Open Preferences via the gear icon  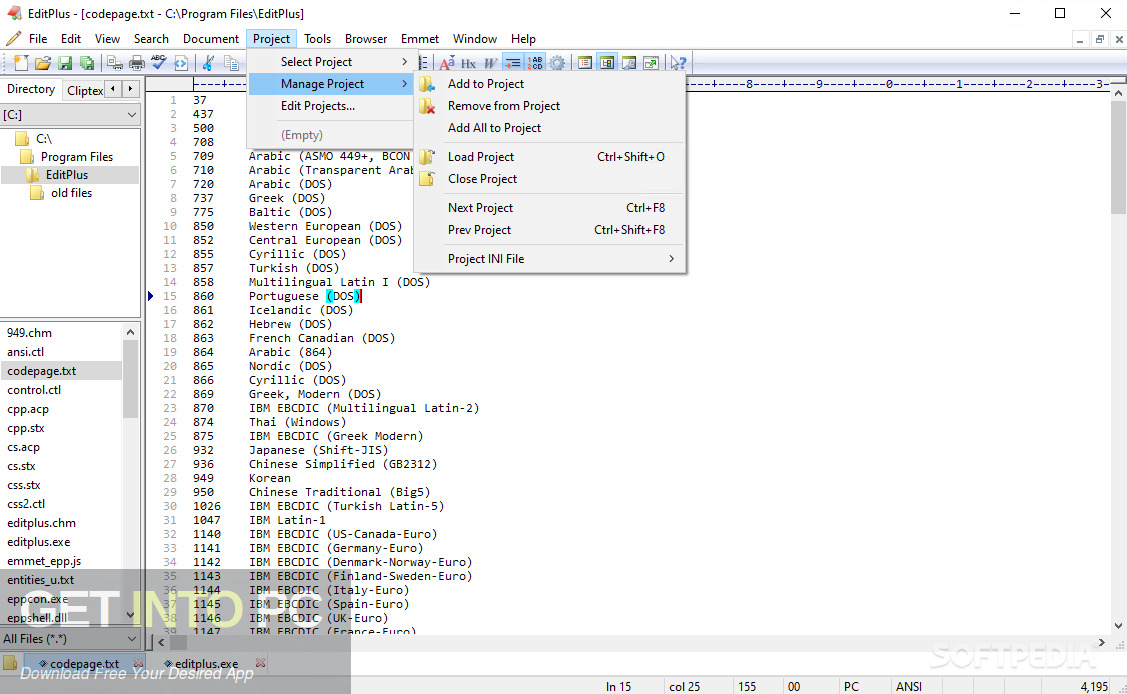click(x=557, y=63)
